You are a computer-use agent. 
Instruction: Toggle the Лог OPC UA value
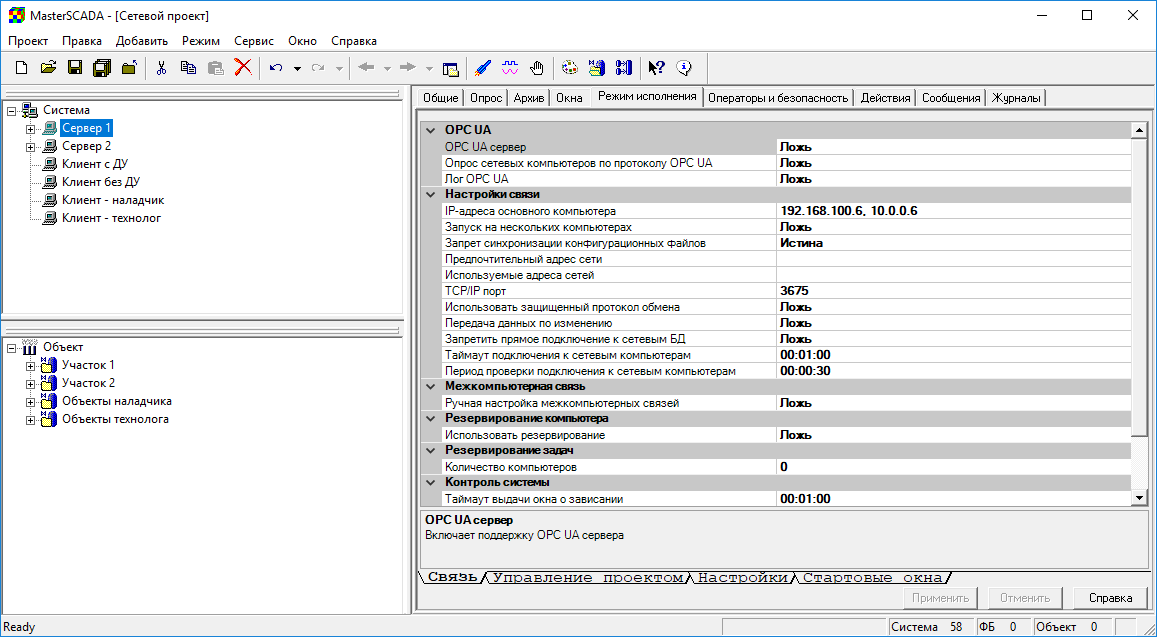pos(953,179)
